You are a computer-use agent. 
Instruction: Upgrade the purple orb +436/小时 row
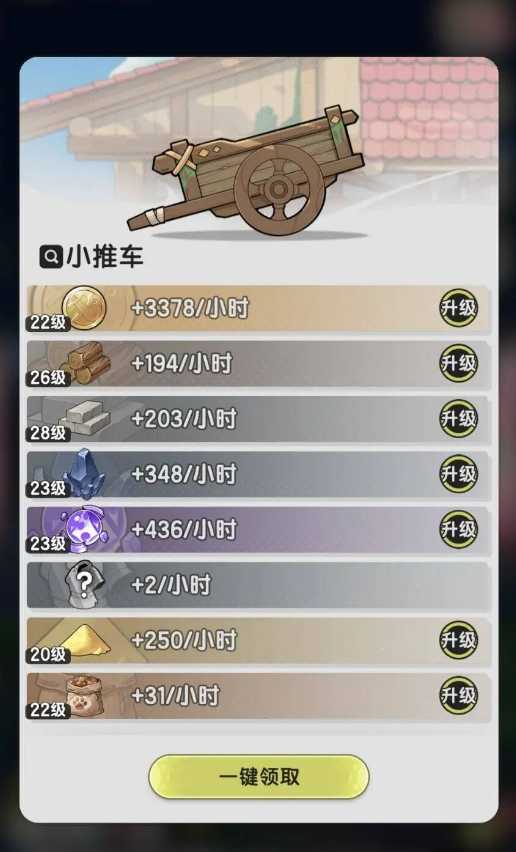click(x=458, y=529)
